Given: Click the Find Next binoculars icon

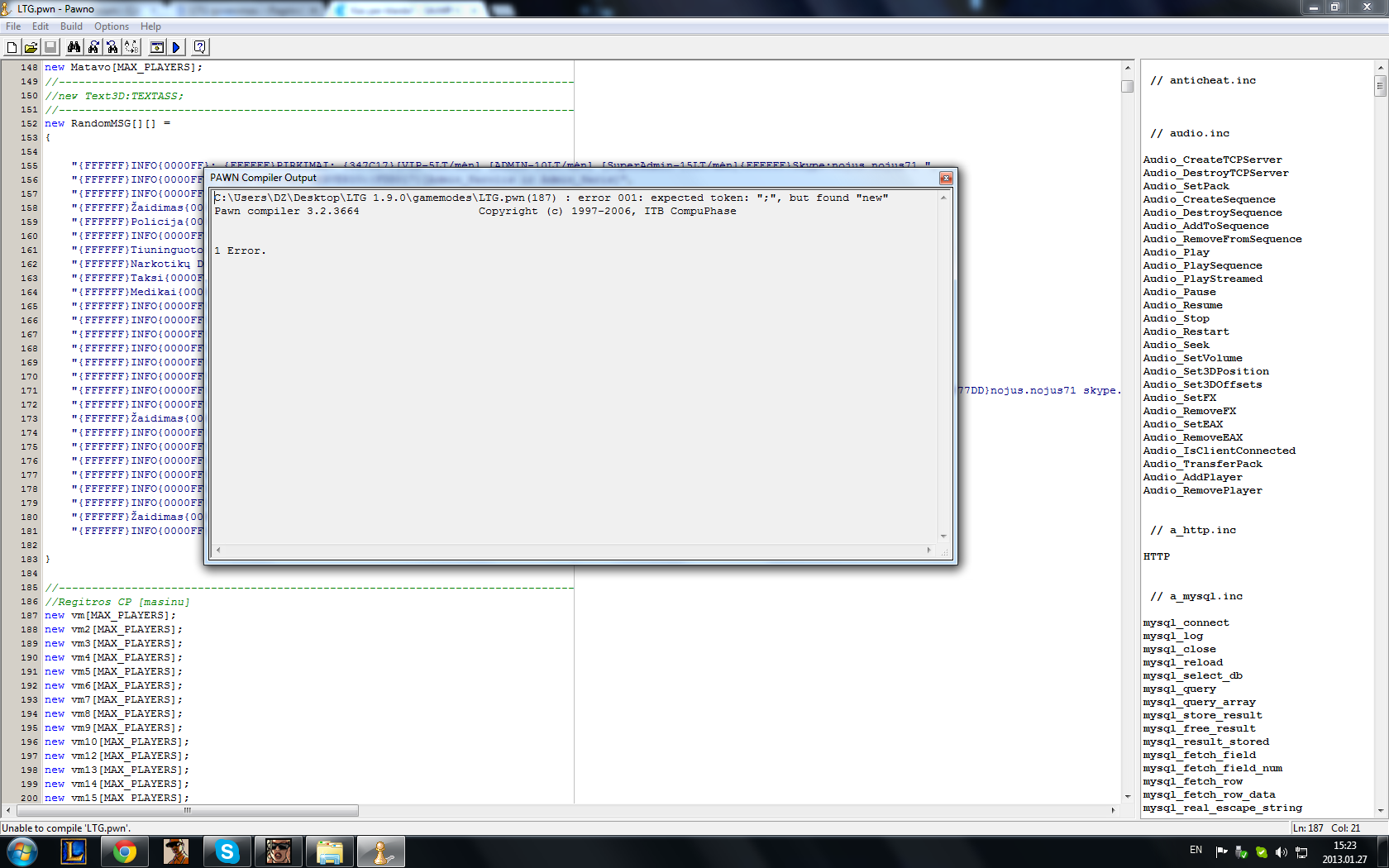Looking at the screenshot, I should (93, 47).
